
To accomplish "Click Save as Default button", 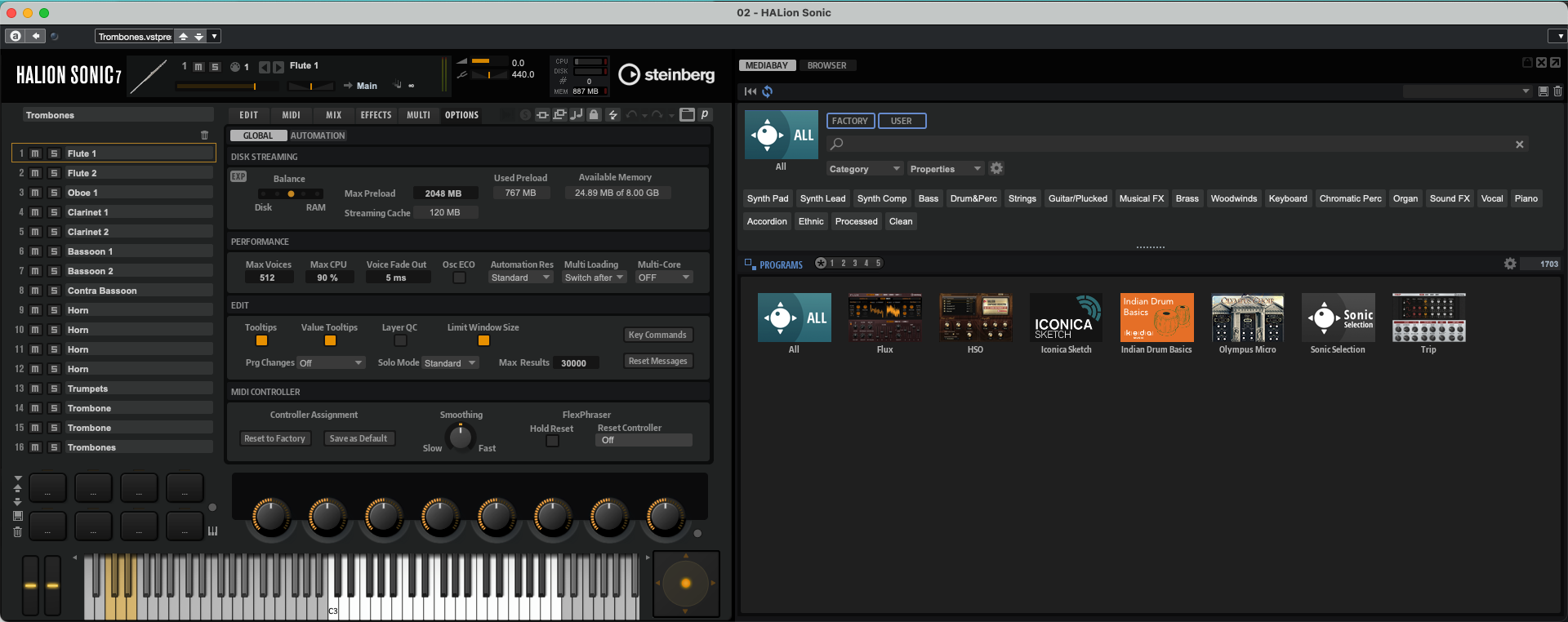I will (x=359, y=438).
